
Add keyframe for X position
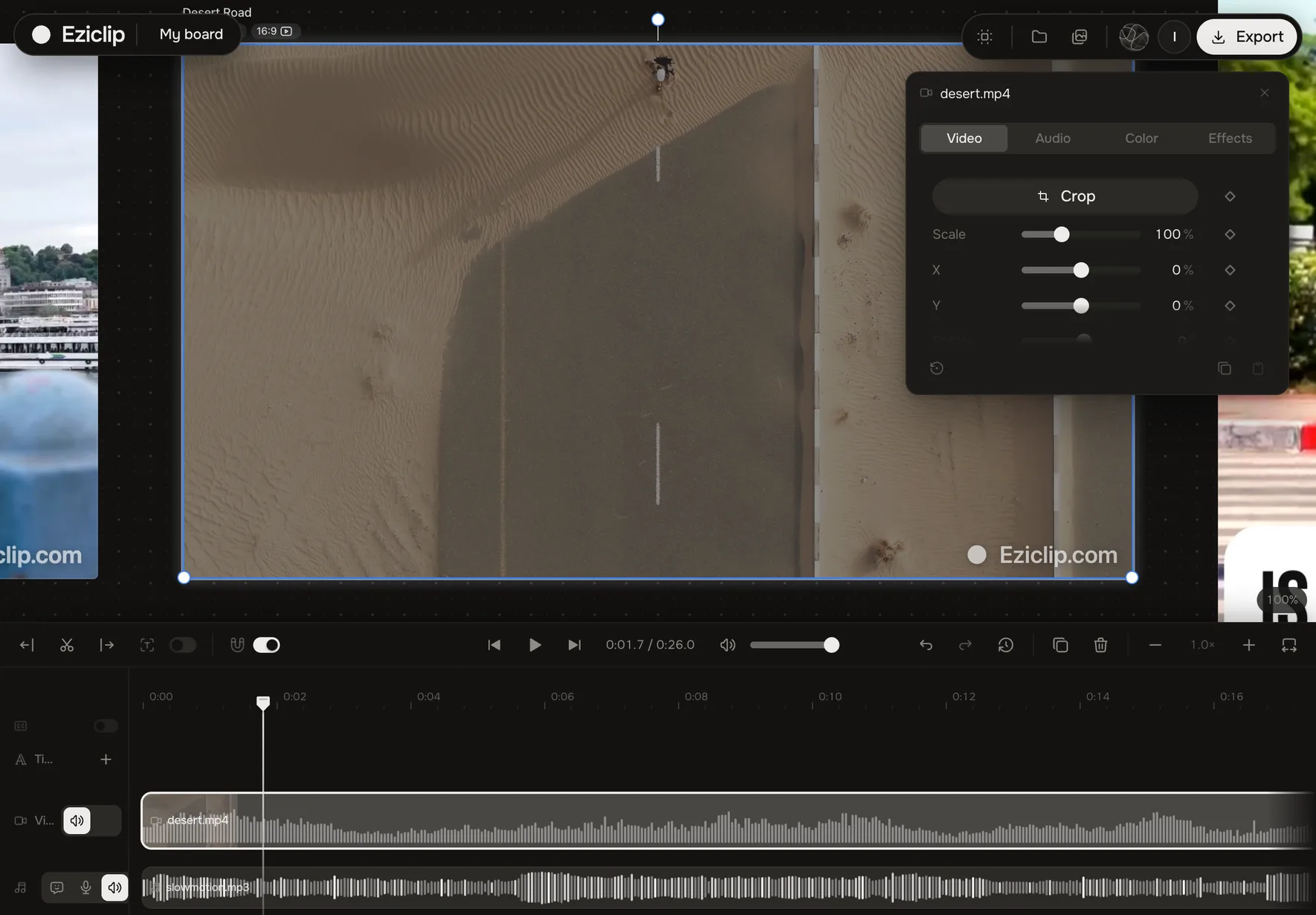point(1230,270)
